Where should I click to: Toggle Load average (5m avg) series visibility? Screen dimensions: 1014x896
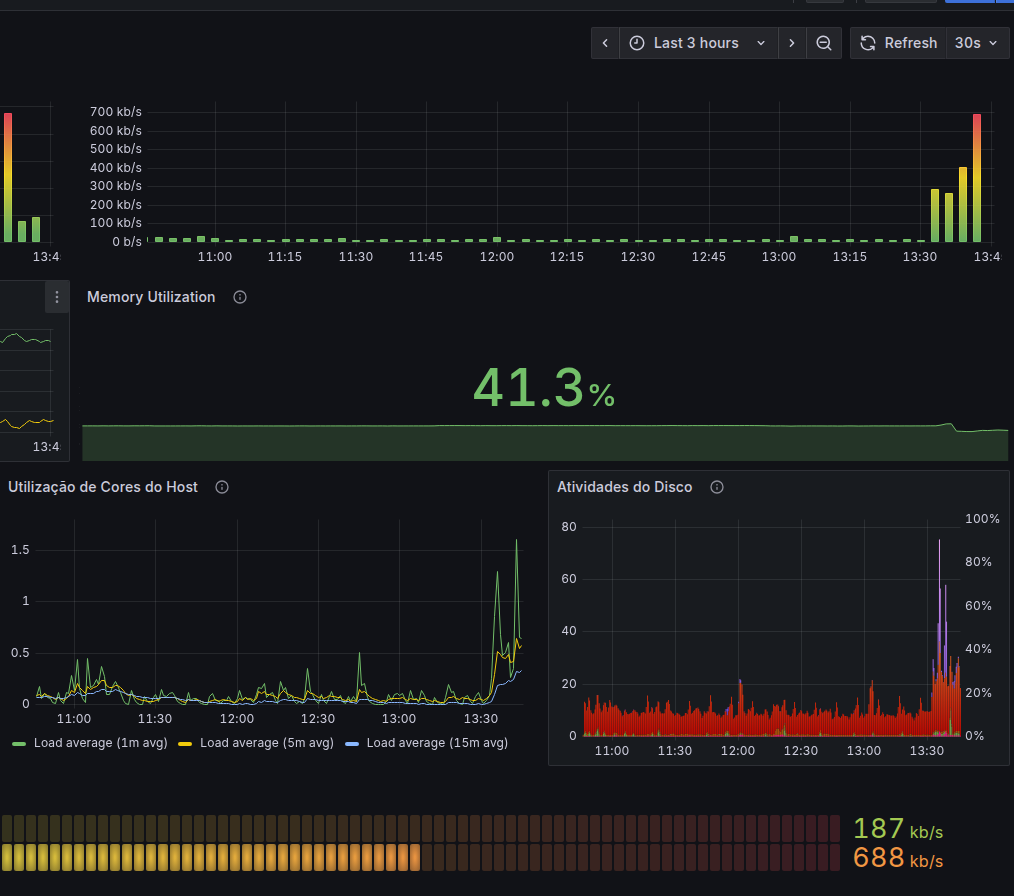256,743
